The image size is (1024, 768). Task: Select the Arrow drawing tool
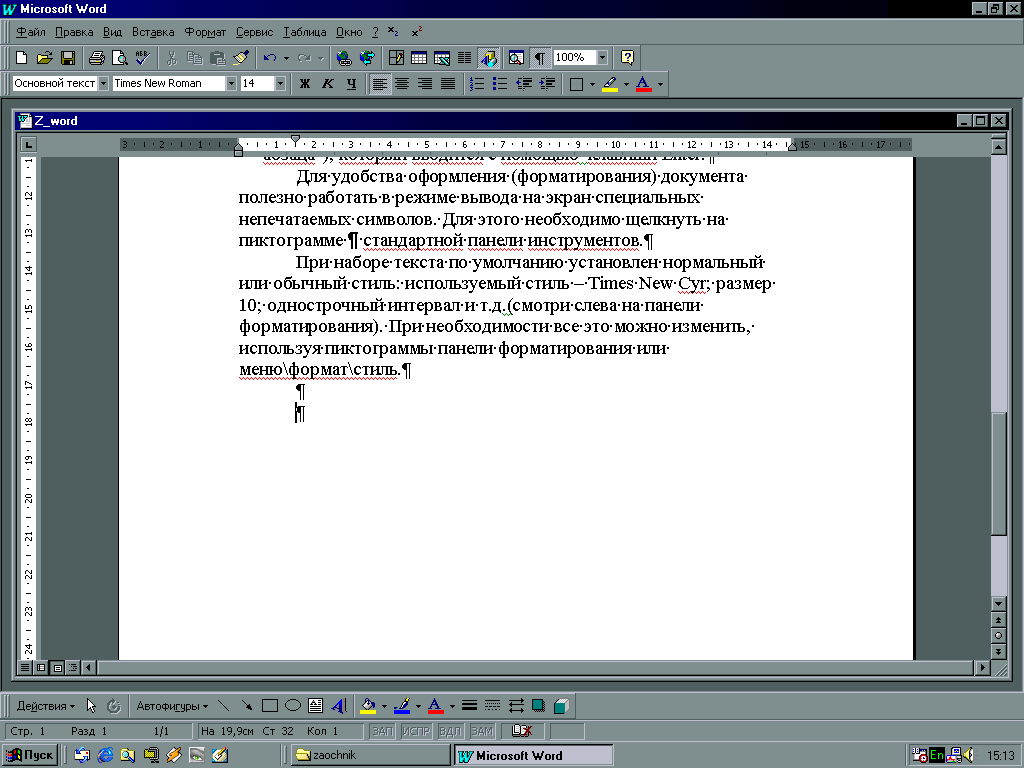tap(246, 705)
